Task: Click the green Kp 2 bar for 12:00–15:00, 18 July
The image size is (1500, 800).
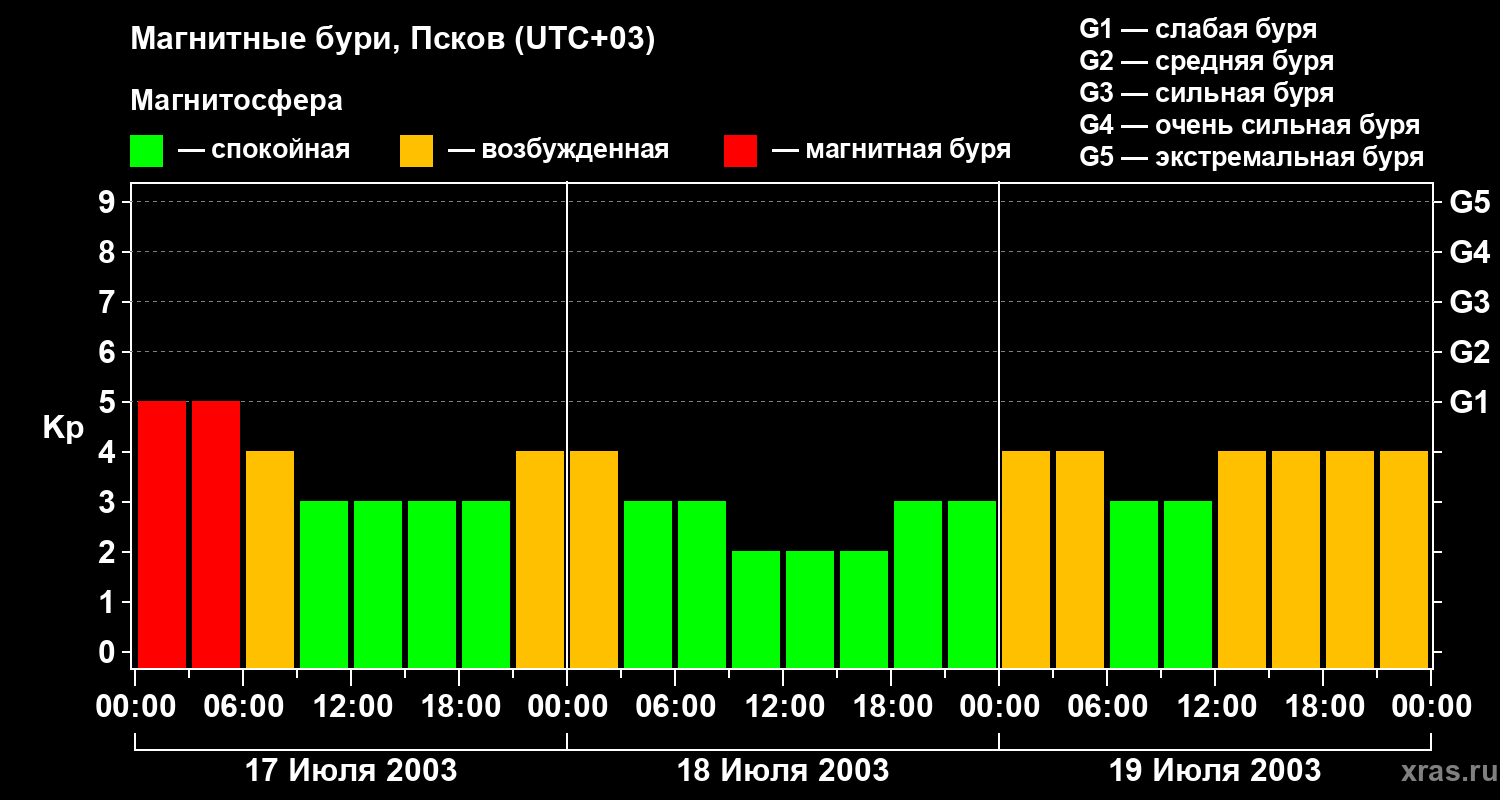Action: [x=810, y=609]
